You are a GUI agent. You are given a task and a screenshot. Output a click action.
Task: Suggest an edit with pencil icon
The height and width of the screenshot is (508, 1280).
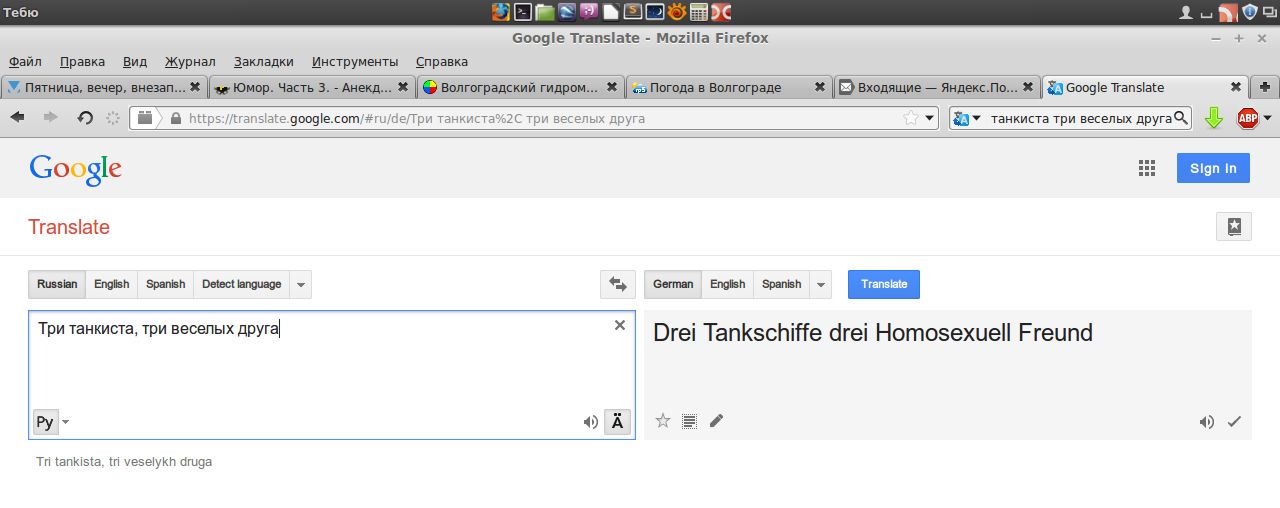[x=716, y=421]
